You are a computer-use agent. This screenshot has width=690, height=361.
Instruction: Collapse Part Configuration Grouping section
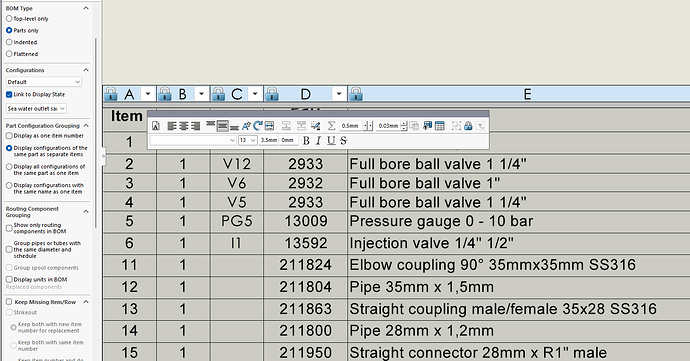point(86,125)
